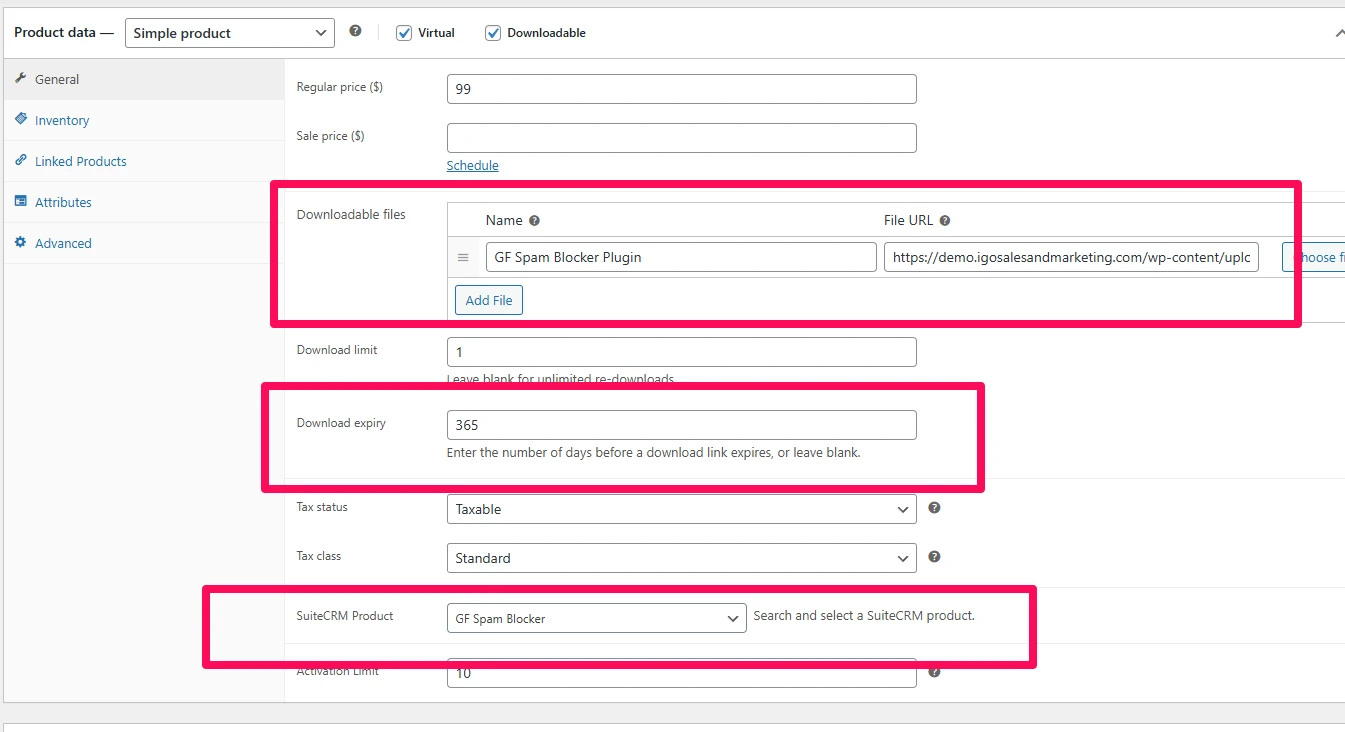Expand the Tax class Standard dropdown

pyautogui.click(x=681, y=558)
